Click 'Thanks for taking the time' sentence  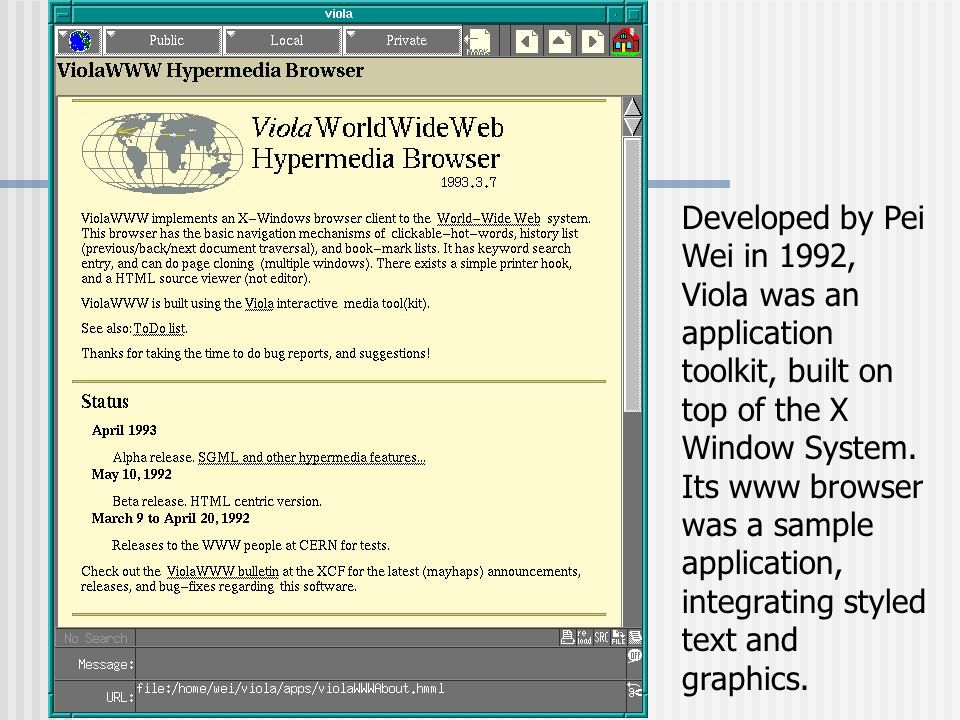point(255,354)
